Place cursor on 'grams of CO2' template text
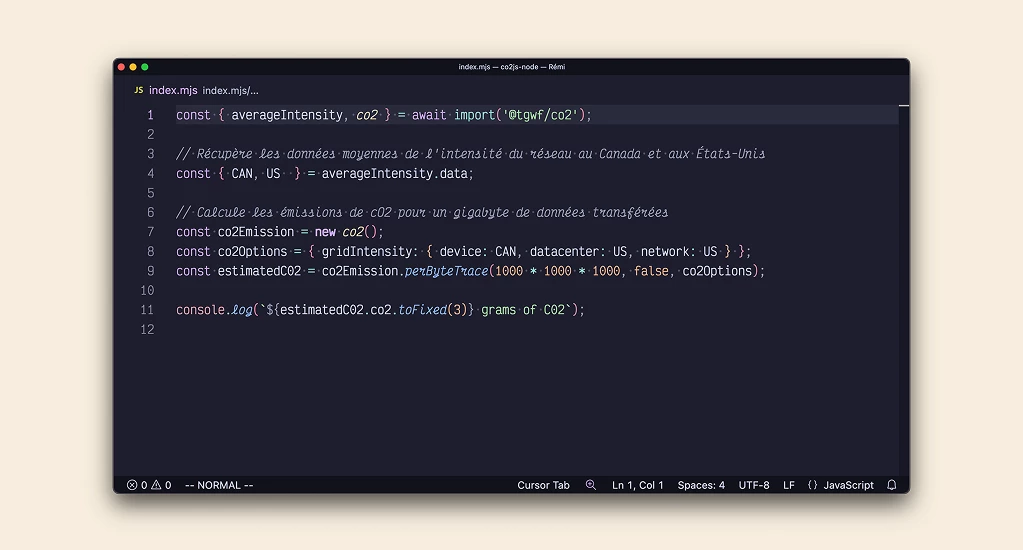 523,311
